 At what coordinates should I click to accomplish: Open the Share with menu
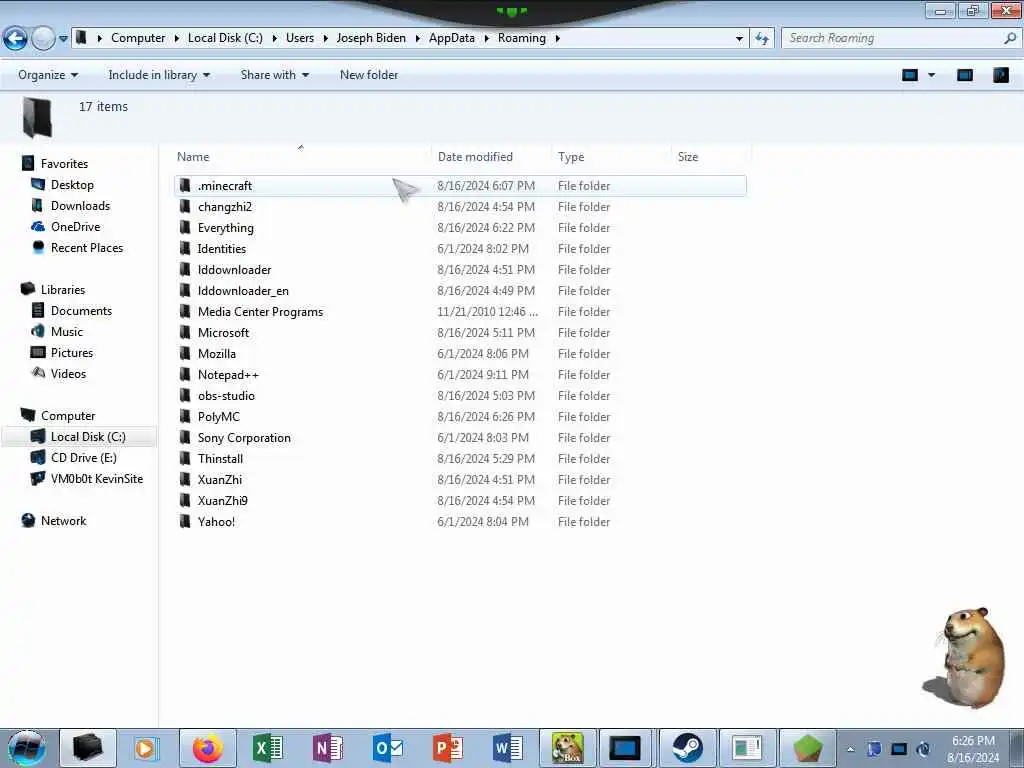pyautogui.click(x=274, y=75)
